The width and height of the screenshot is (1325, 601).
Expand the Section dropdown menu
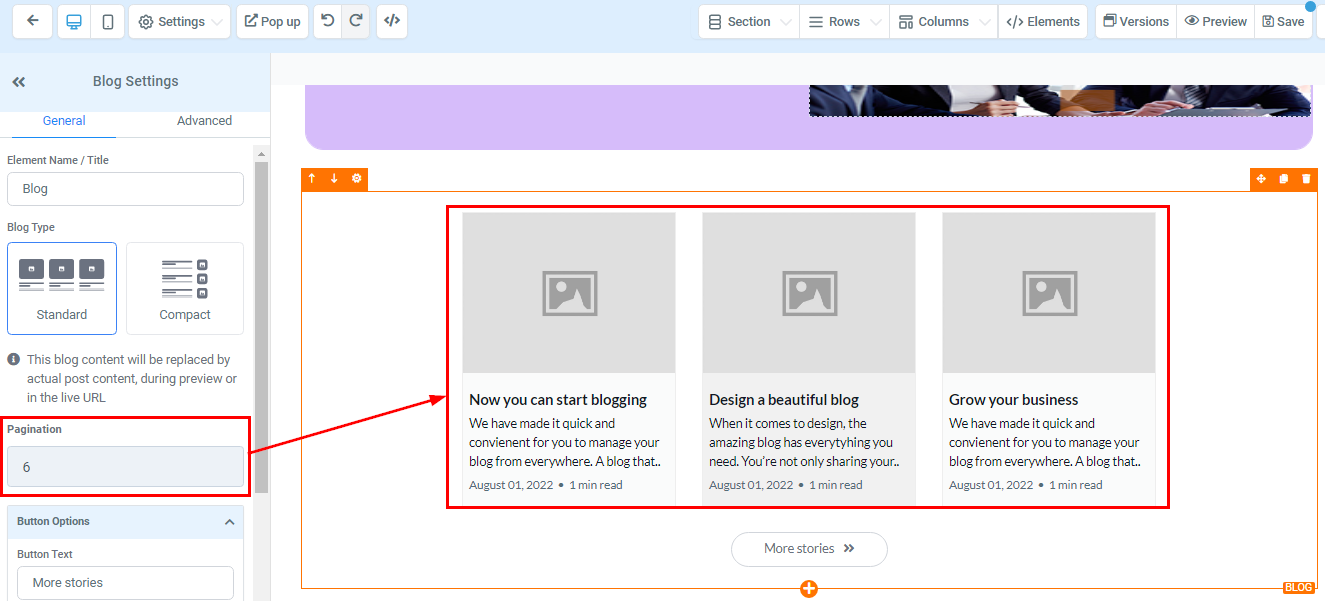point(749,21)
